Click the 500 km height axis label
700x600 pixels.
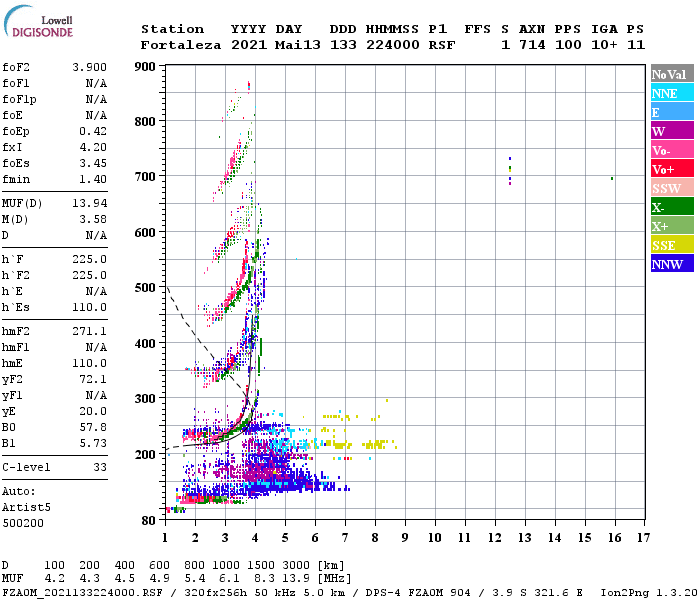pyautogui.click(x=145, y=288)
